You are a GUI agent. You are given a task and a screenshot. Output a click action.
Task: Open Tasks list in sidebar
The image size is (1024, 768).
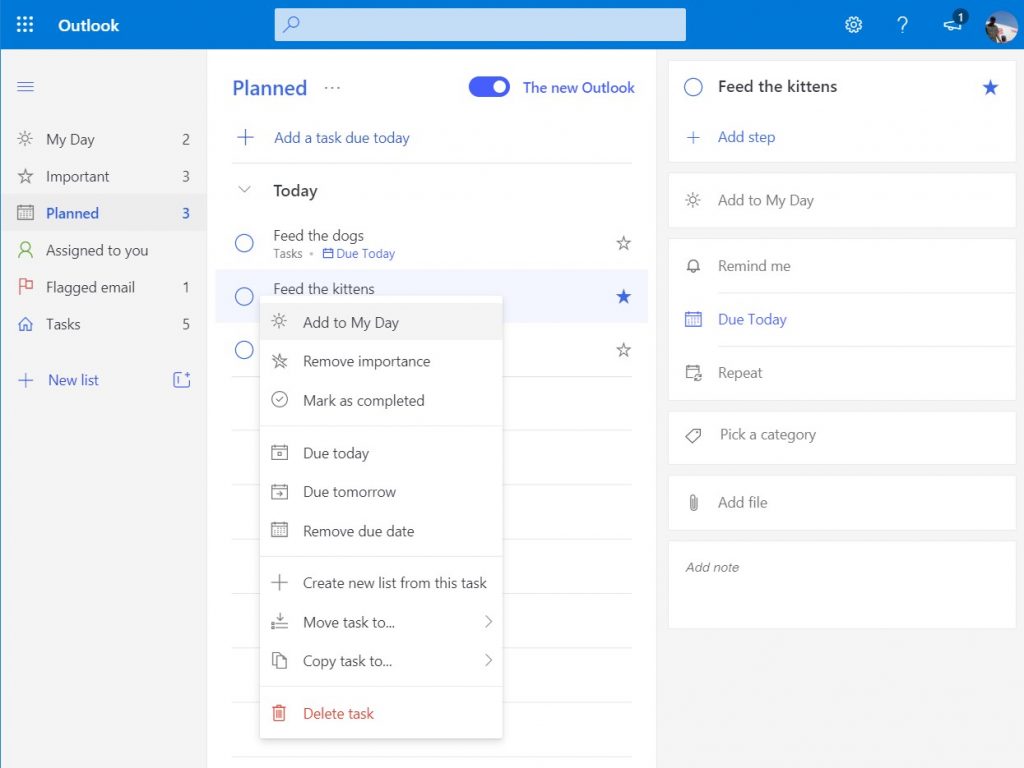coord(103,324)
